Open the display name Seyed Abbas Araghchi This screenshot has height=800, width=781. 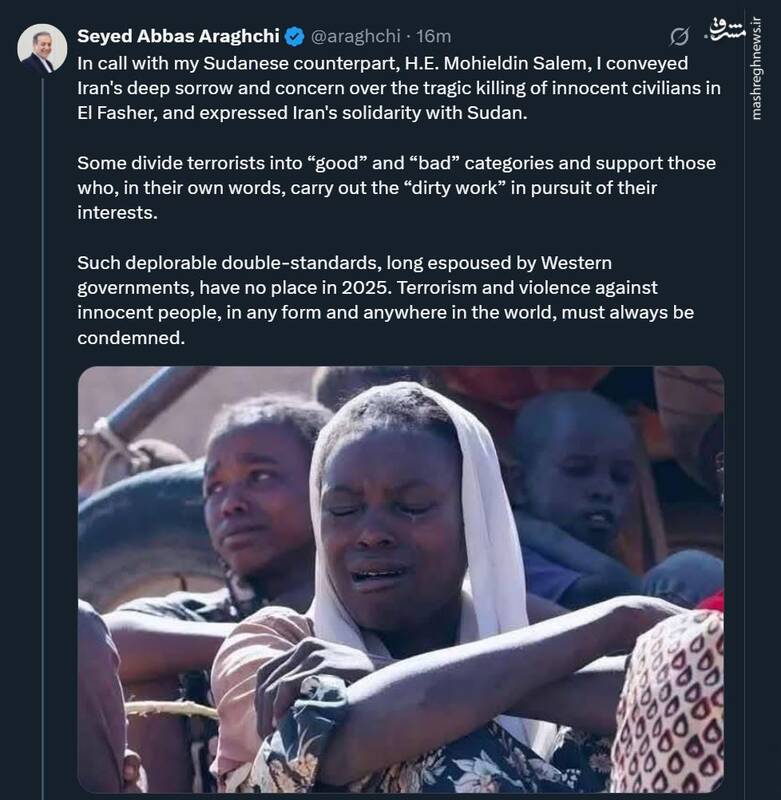click(178, 37)
